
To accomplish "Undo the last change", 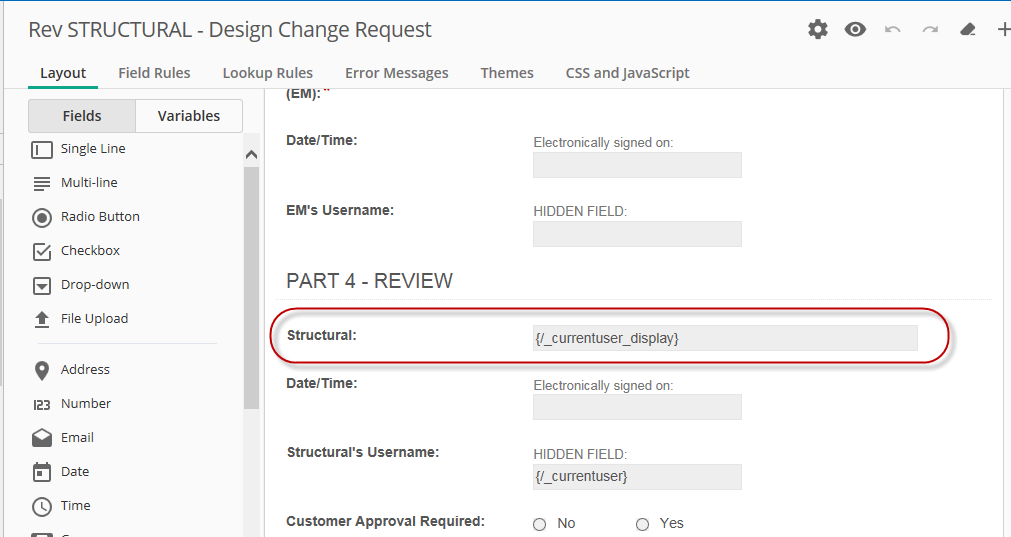I will [892, 30].
